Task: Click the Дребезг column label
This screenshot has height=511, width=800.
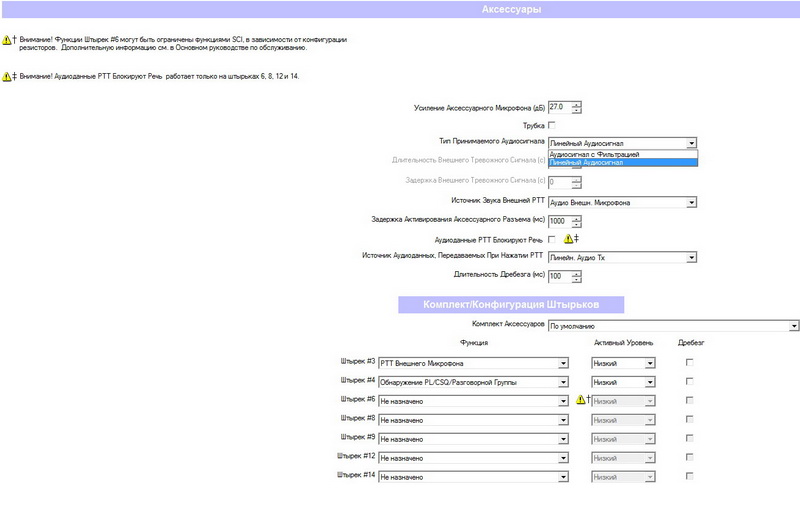Action: (x=691, y=343)
